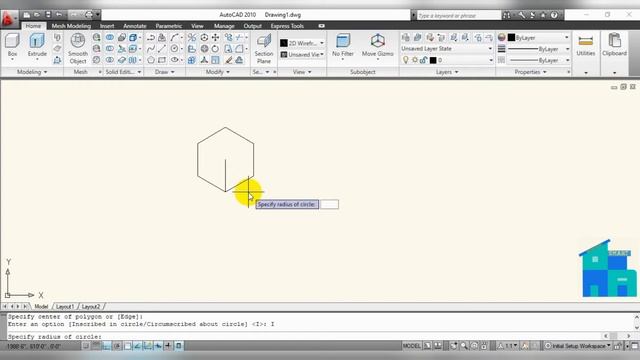Expand the Layers panel
Viewport: 640px width, 360px height.
point(447,72)
